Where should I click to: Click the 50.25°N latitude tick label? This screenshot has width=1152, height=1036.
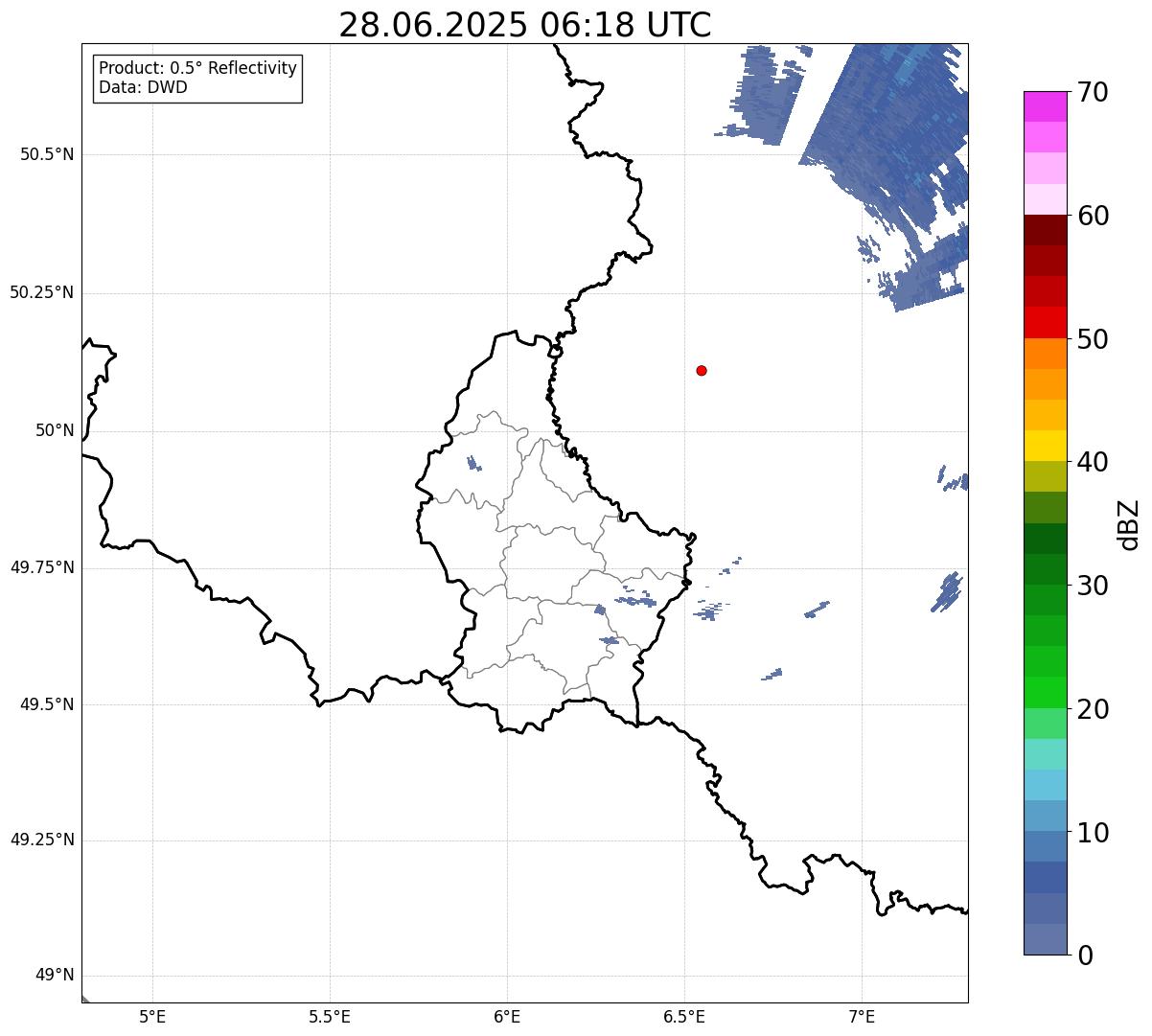click(41, 292)
